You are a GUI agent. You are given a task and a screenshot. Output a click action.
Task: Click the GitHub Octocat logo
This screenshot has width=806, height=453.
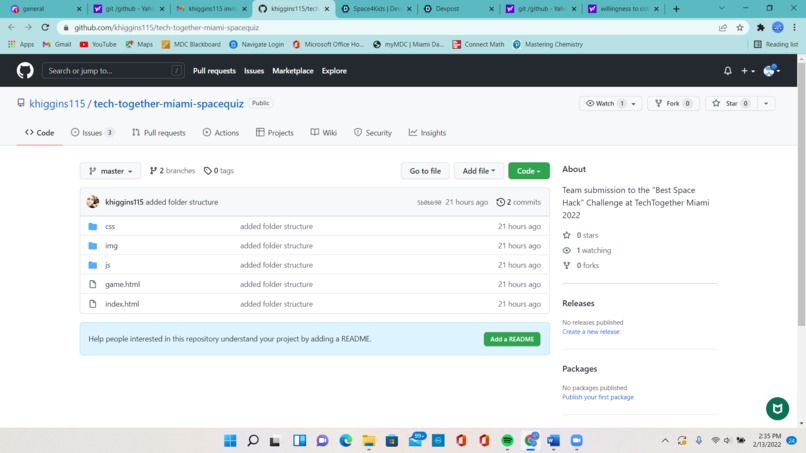pyautogui.click(x=25, y=70)
